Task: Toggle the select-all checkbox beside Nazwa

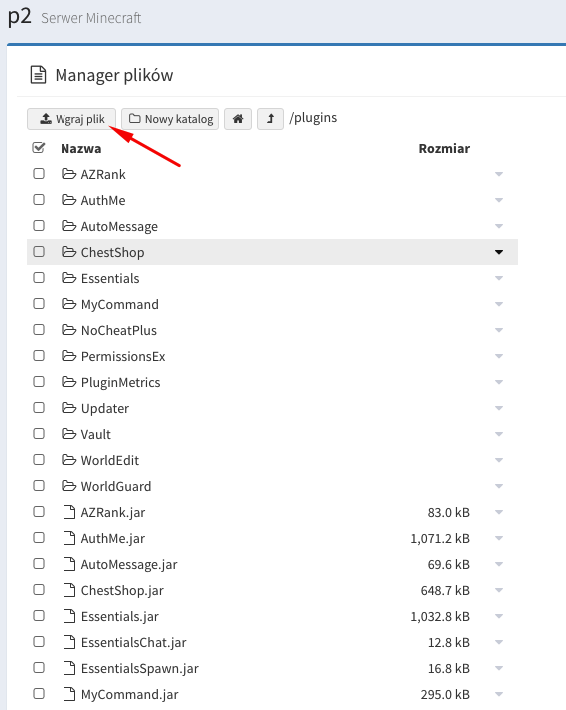Action: pyautogui.click(x=39, y=148)
